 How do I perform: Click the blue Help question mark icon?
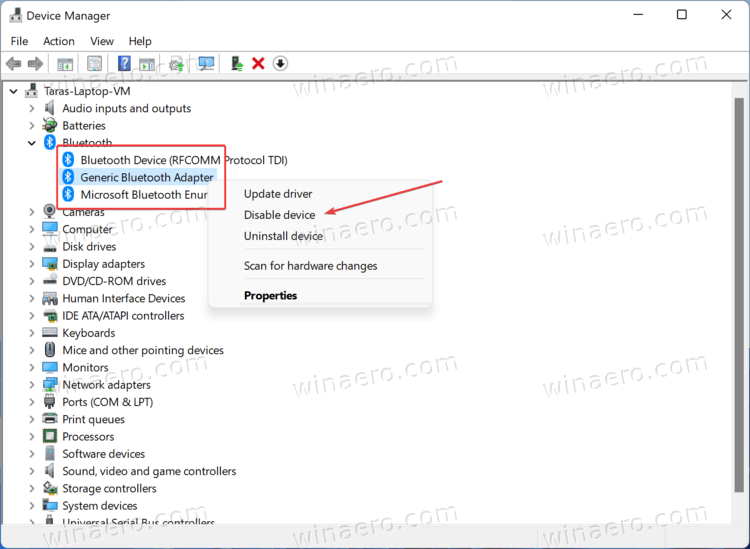(124, 63)
